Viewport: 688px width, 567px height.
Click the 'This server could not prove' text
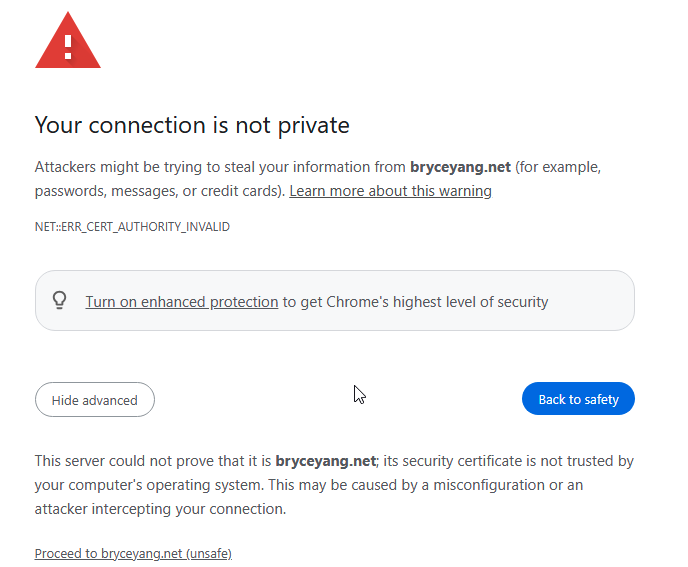130,461
